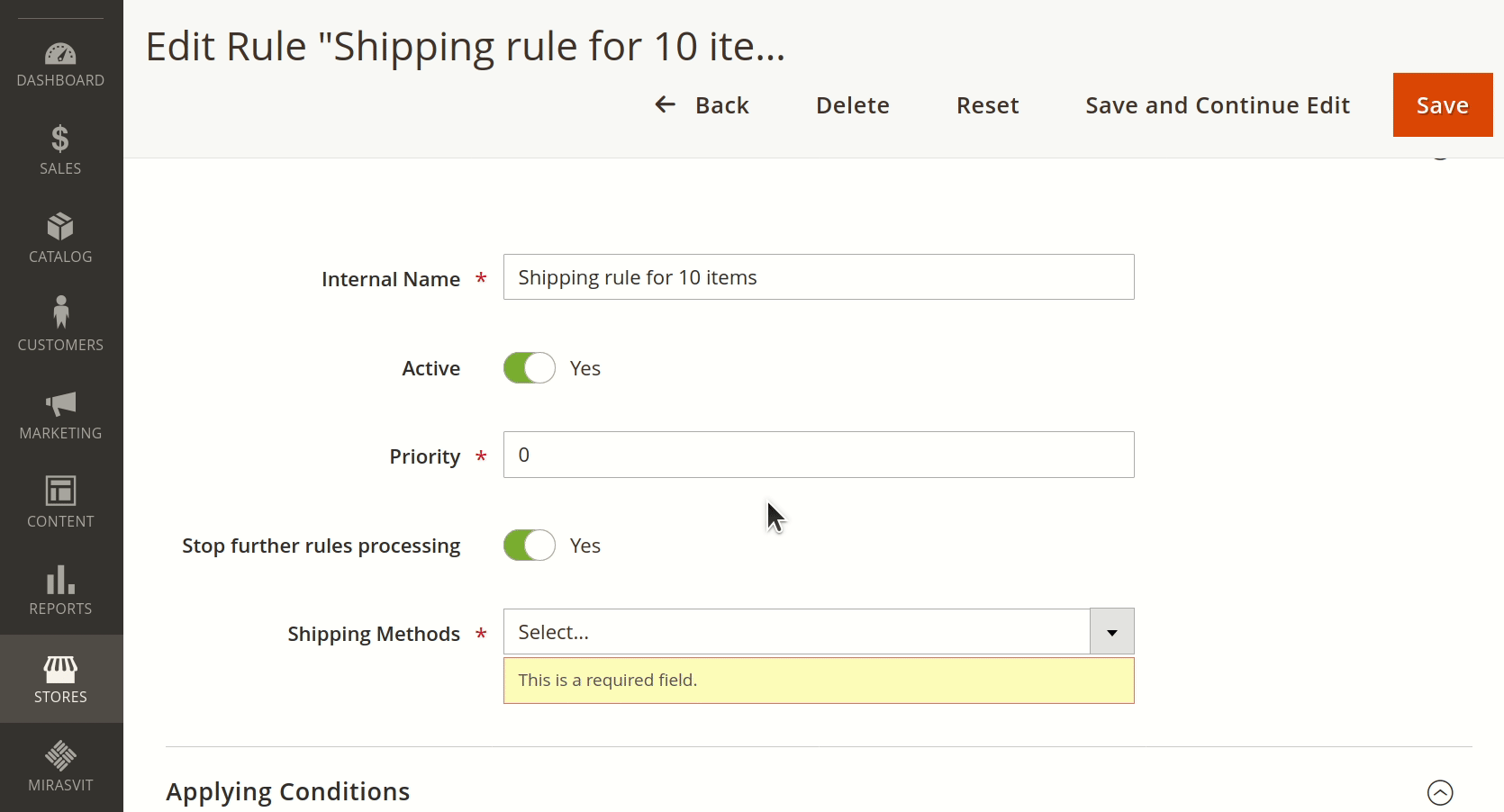Screen dimensions: 1504x812
Task: Expand the Shipping Methods select arrow
Action: (1110, 631)
